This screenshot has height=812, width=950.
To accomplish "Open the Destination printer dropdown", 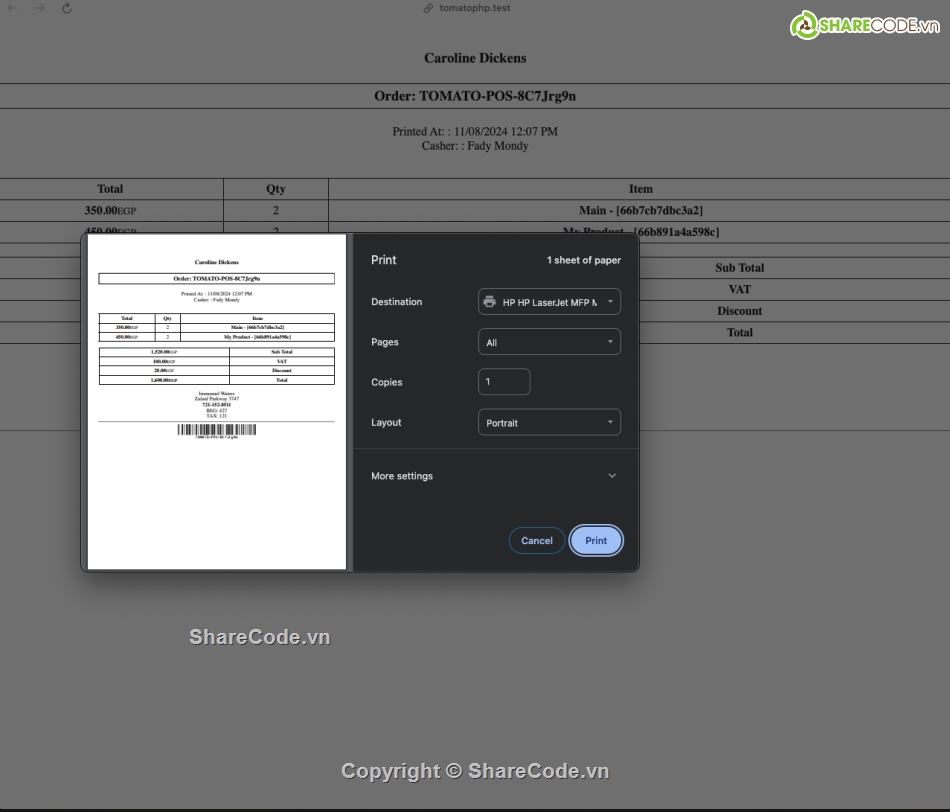I will tap(549, 301).
